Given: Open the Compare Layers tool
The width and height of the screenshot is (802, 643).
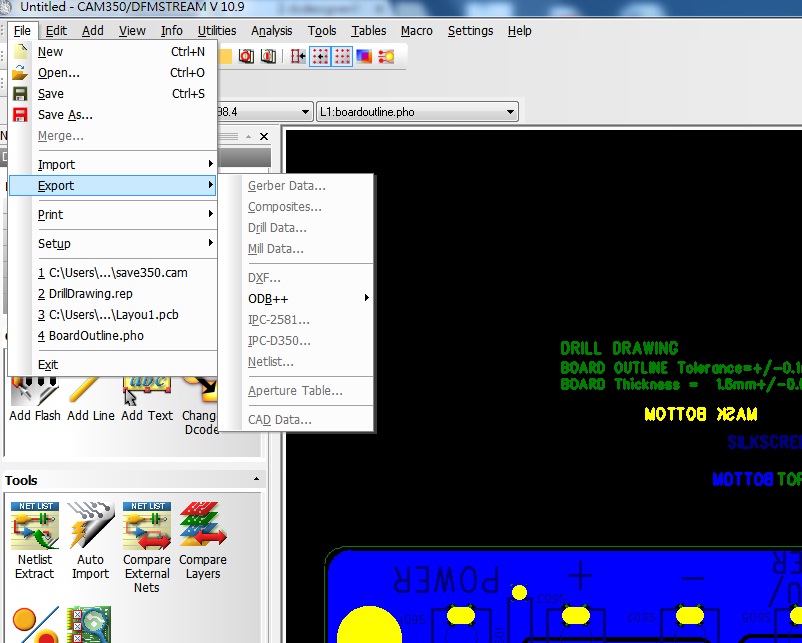Looking at the screenshot, I should [x=203, y=540].
